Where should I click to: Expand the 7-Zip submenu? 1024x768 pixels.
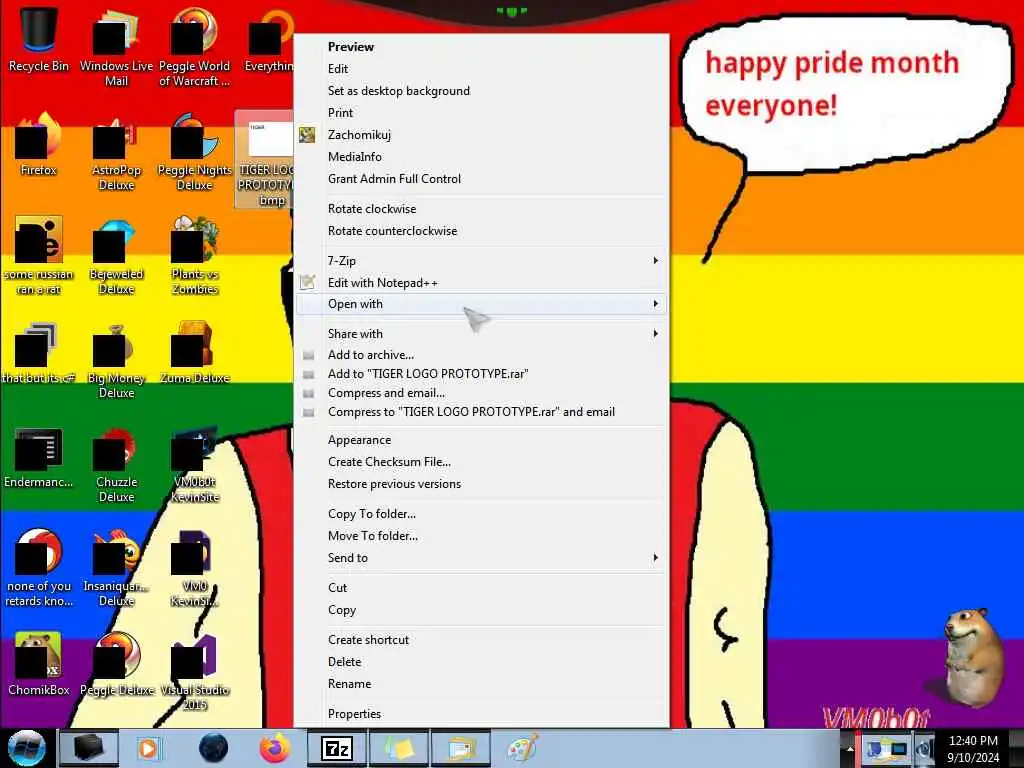tap(481, 261)
